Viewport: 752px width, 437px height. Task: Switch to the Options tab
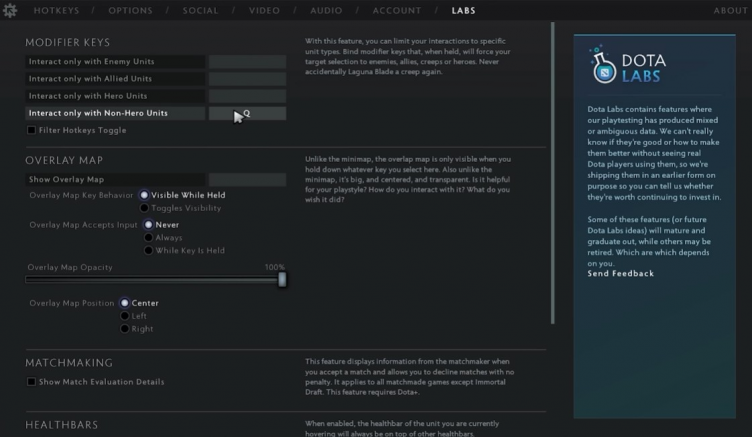129,11
